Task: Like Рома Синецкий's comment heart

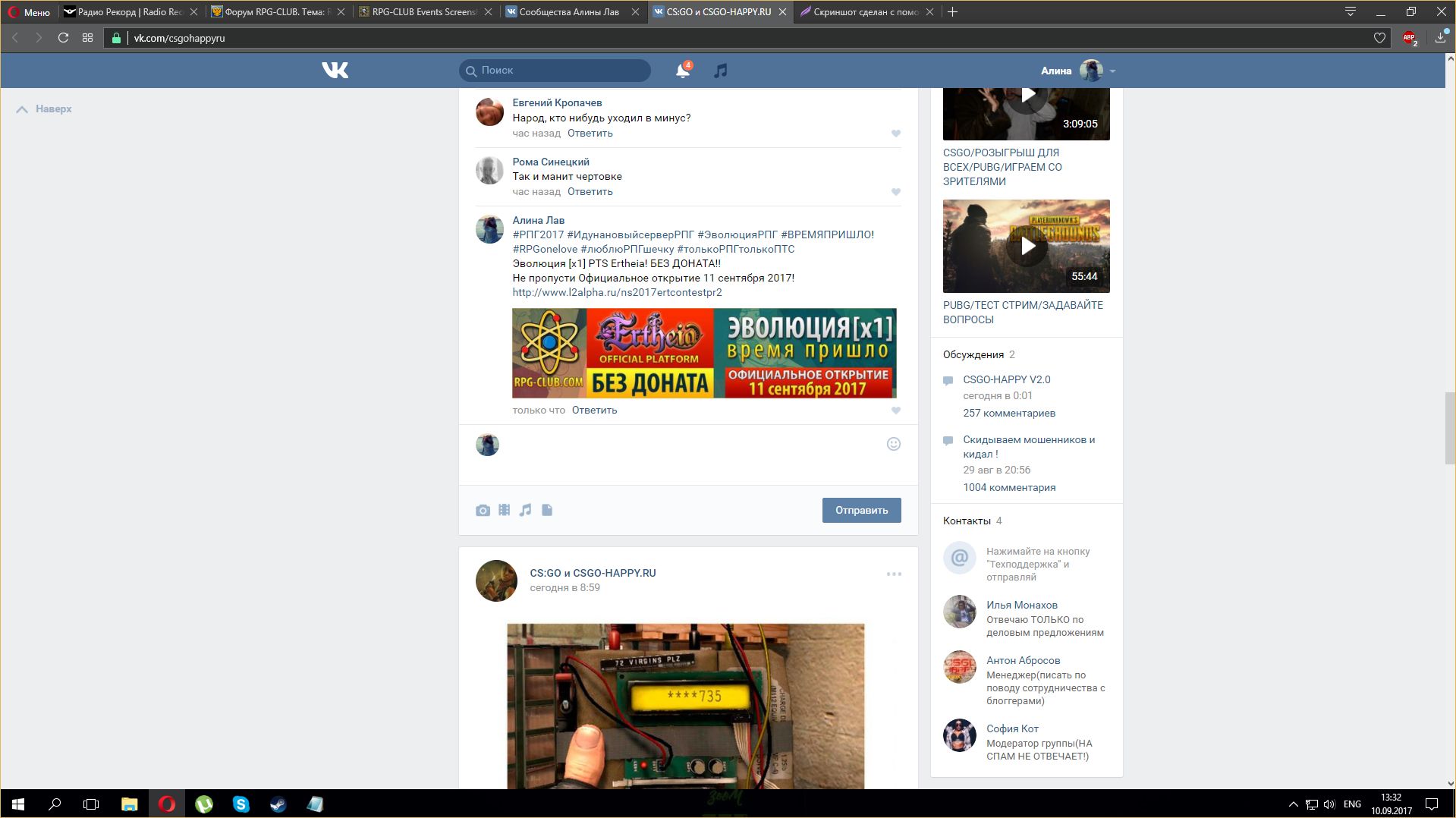Action: pos(896,192)
